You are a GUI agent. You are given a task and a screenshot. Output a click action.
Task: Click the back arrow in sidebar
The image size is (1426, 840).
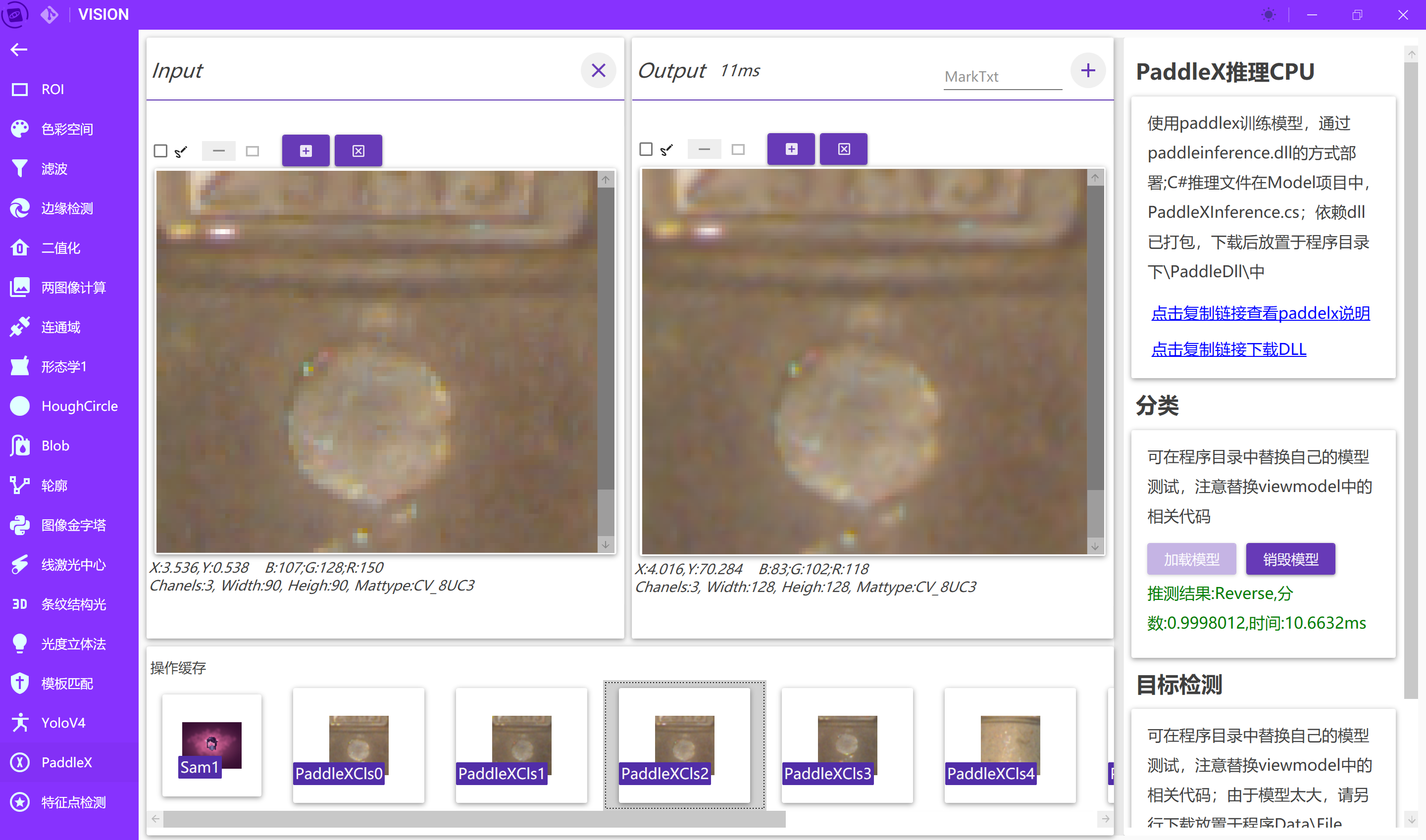(19, 50)
